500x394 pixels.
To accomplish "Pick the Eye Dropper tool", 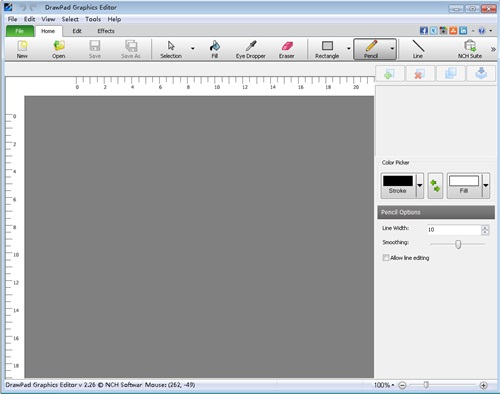I will (x=251, y=49).
